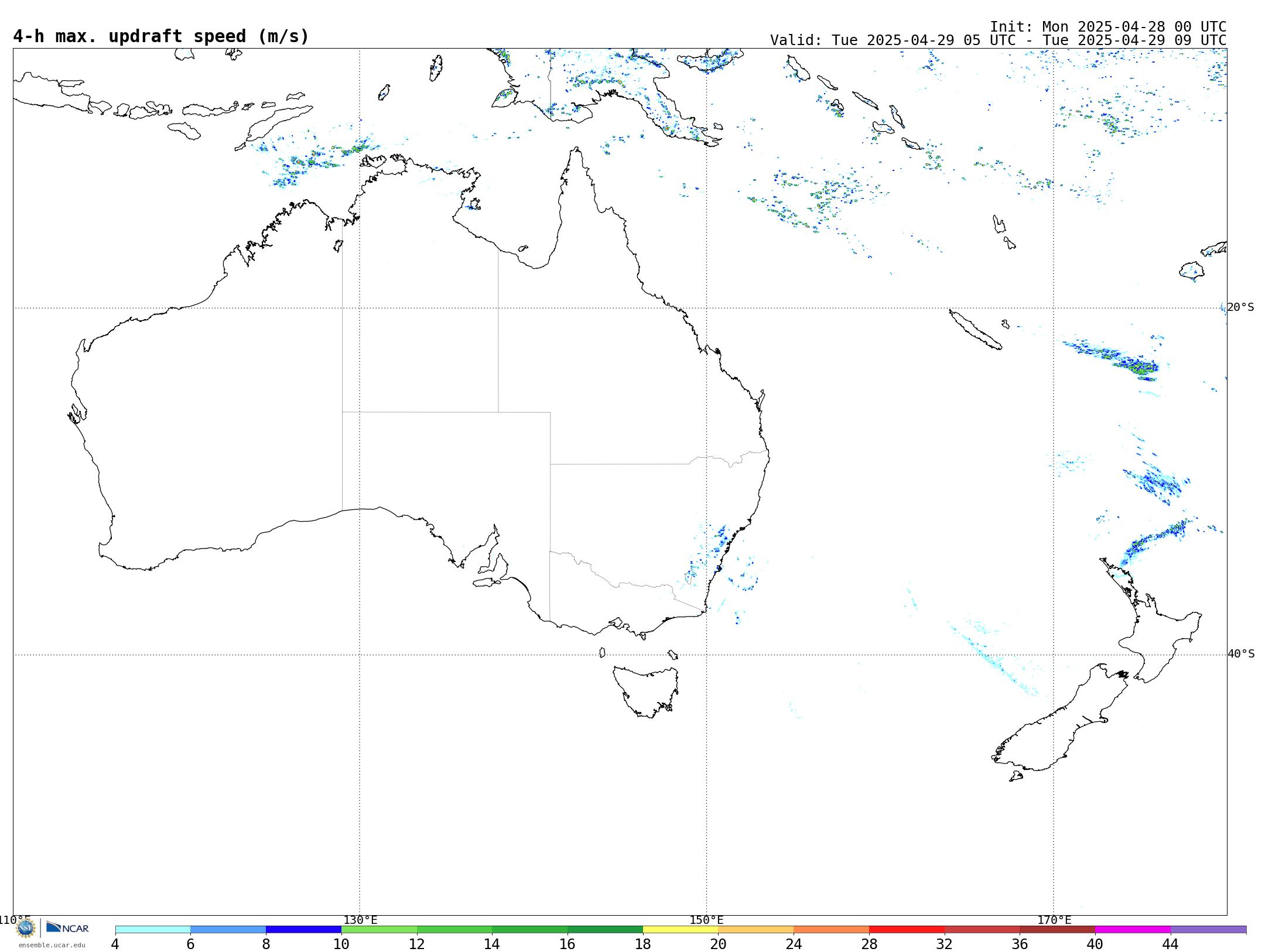Click the colorbar tick label '8'

click(x=266, y=944)
